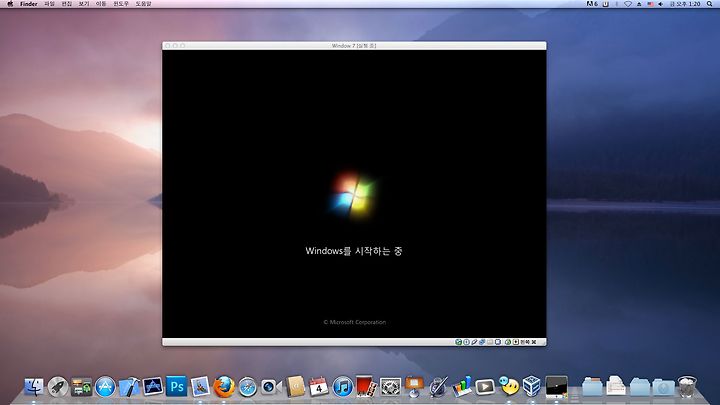Open Photoshop (Ps) in the Dock
720x405 pixels.
tap(176, 387)
